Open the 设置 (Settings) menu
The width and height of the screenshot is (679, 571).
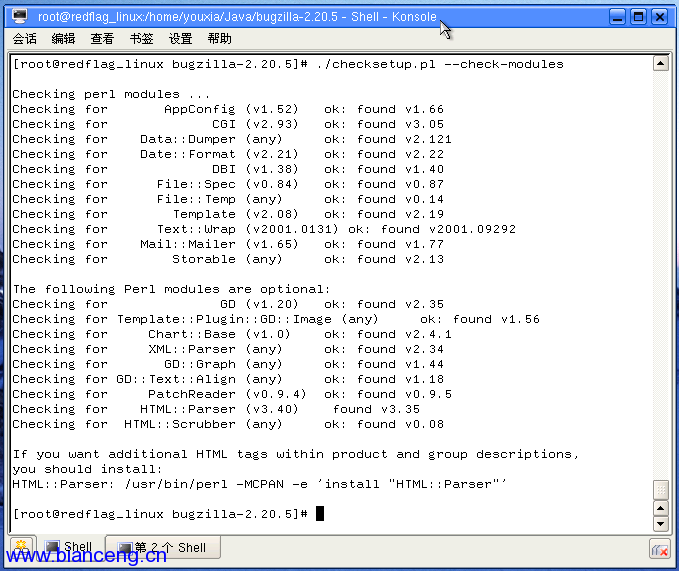[x=180, y=39]
